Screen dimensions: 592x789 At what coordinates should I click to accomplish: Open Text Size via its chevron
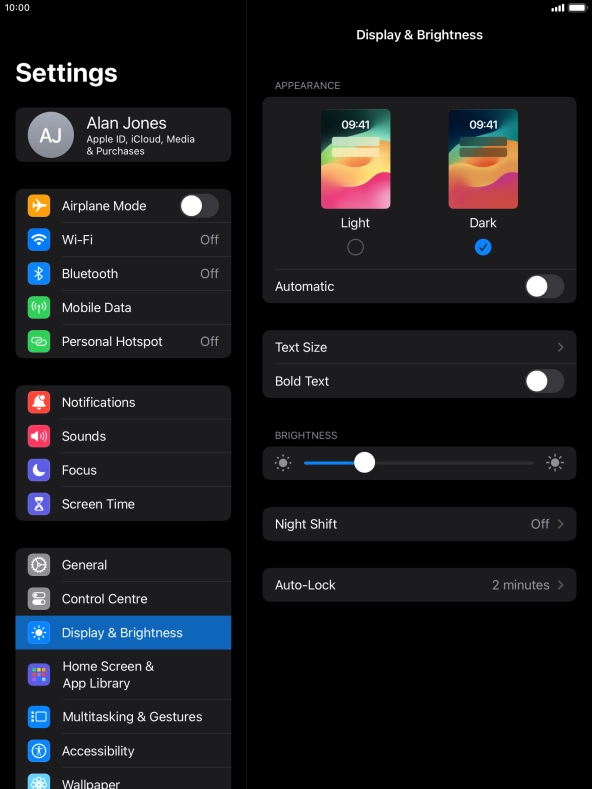tap(560, 347)
